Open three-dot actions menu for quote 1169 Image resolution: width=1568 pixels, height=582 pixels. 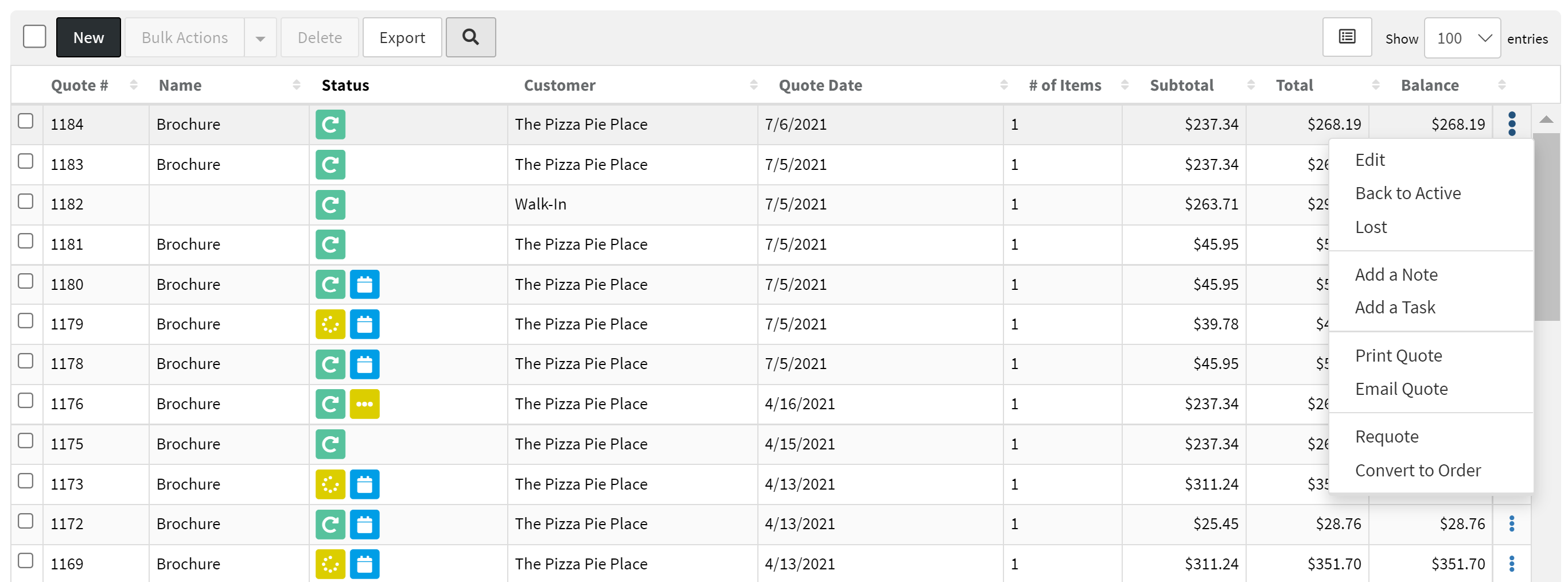click(x=1511, y=564)
